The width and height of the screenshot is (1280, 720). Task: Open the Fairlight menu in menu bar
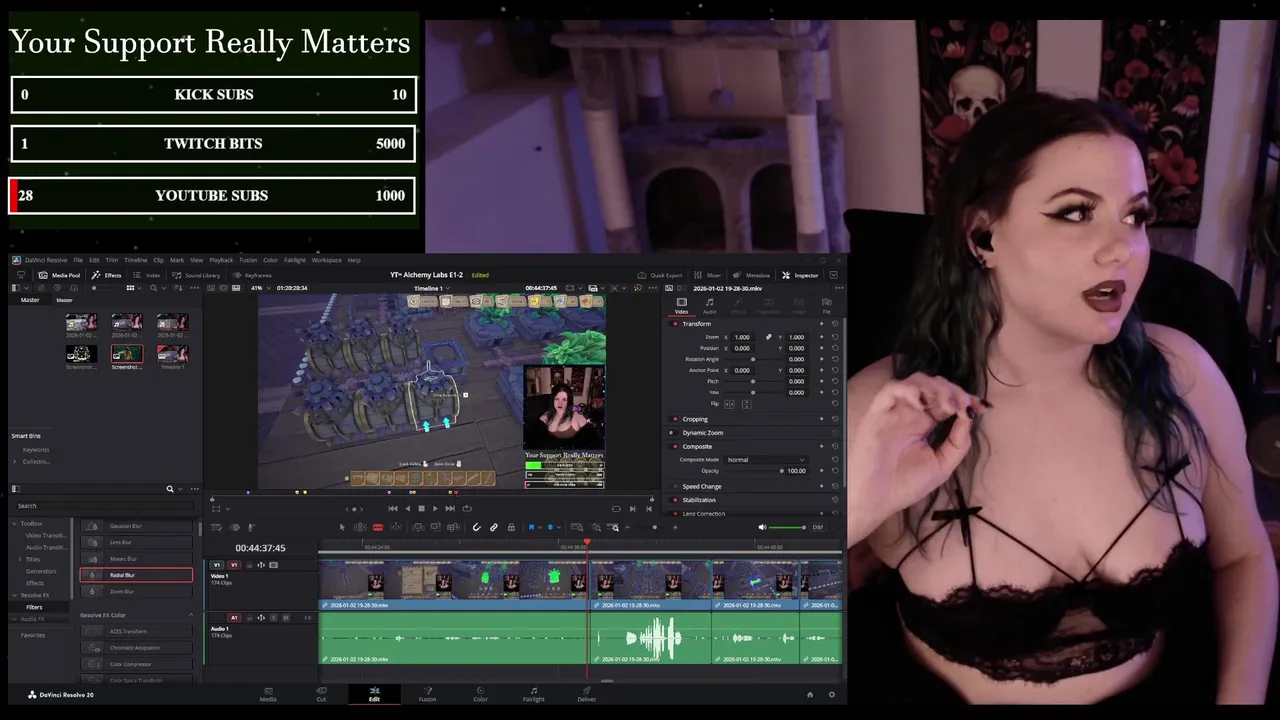tap(295, 260)
